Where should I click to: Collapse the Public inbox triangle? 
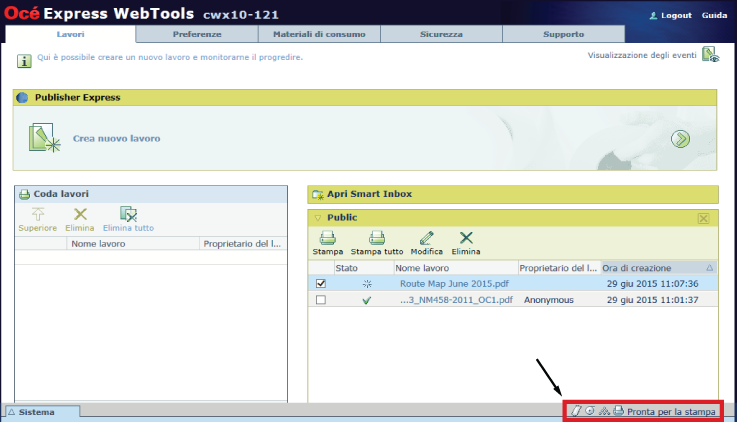coord(318,218)
